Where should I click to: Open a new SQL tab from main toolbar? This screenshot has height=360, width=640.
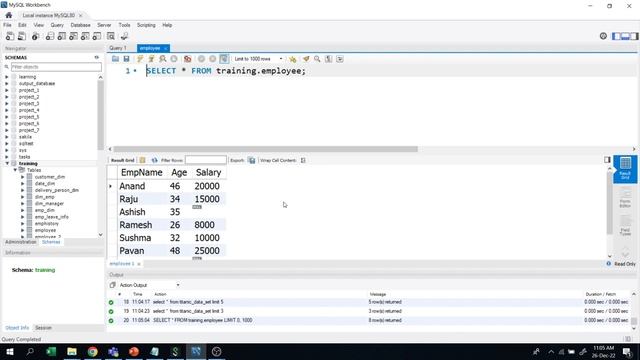tap(10, 36)
